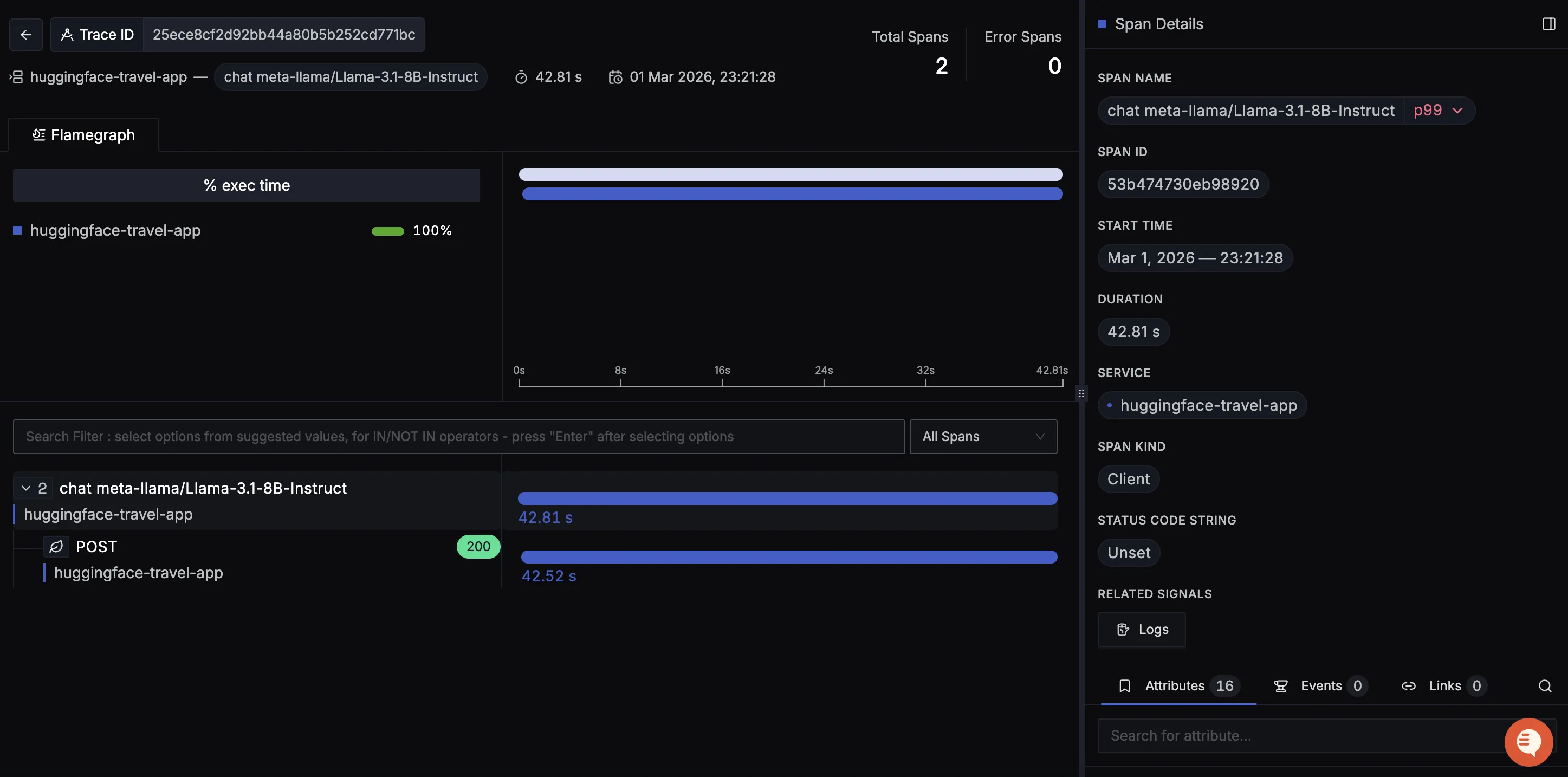Click the Logs related signal button
Screen dimensions: 1568x777
point(1141,630)
